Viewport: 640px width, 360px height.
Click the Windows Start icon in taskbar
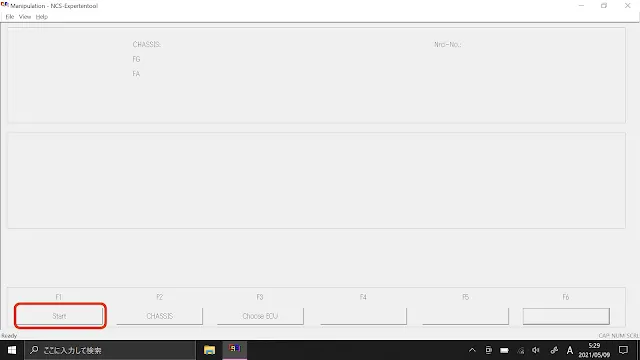pyautogui.click(x=12, y=350)
